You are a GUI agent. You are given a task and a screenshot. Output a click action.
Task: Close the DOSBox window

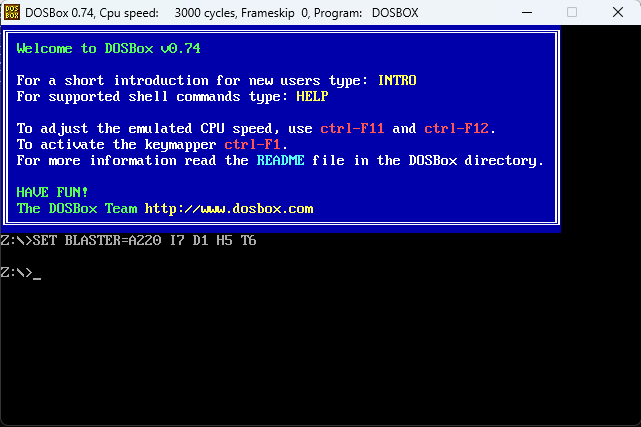618,12
